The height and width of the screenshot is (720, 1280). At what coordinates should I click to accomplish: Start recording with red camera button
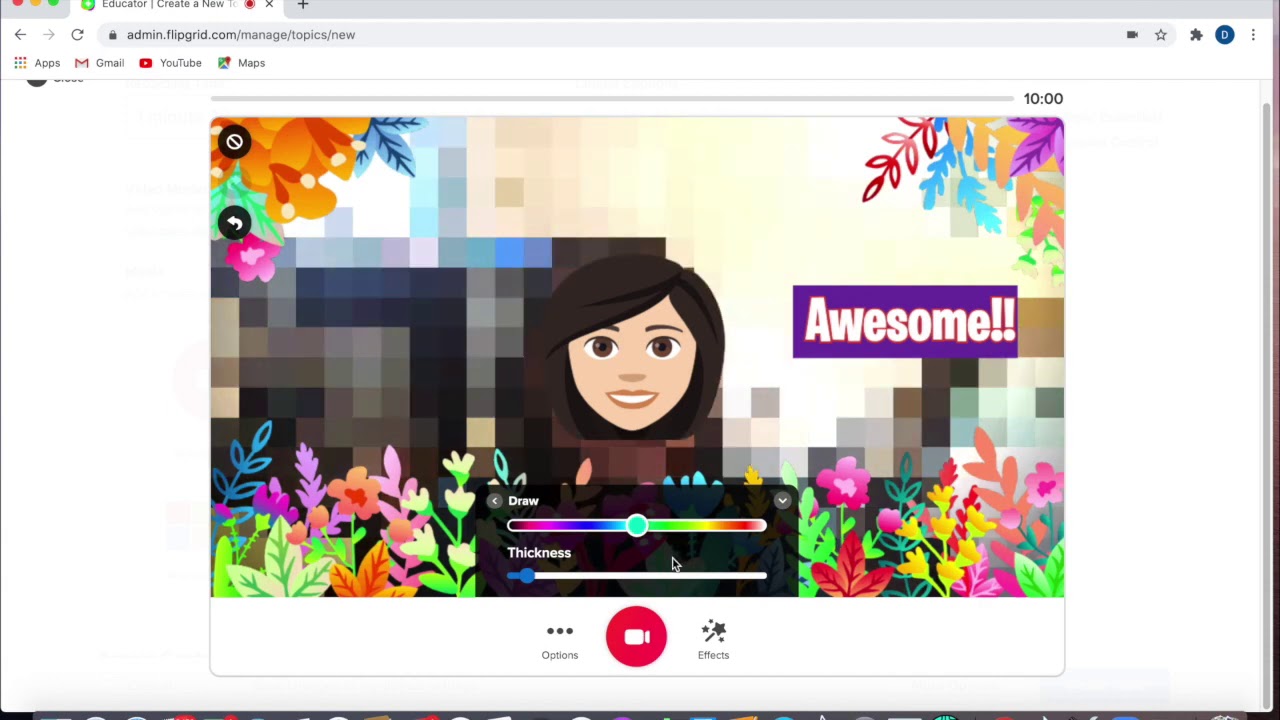click(636, 637)
